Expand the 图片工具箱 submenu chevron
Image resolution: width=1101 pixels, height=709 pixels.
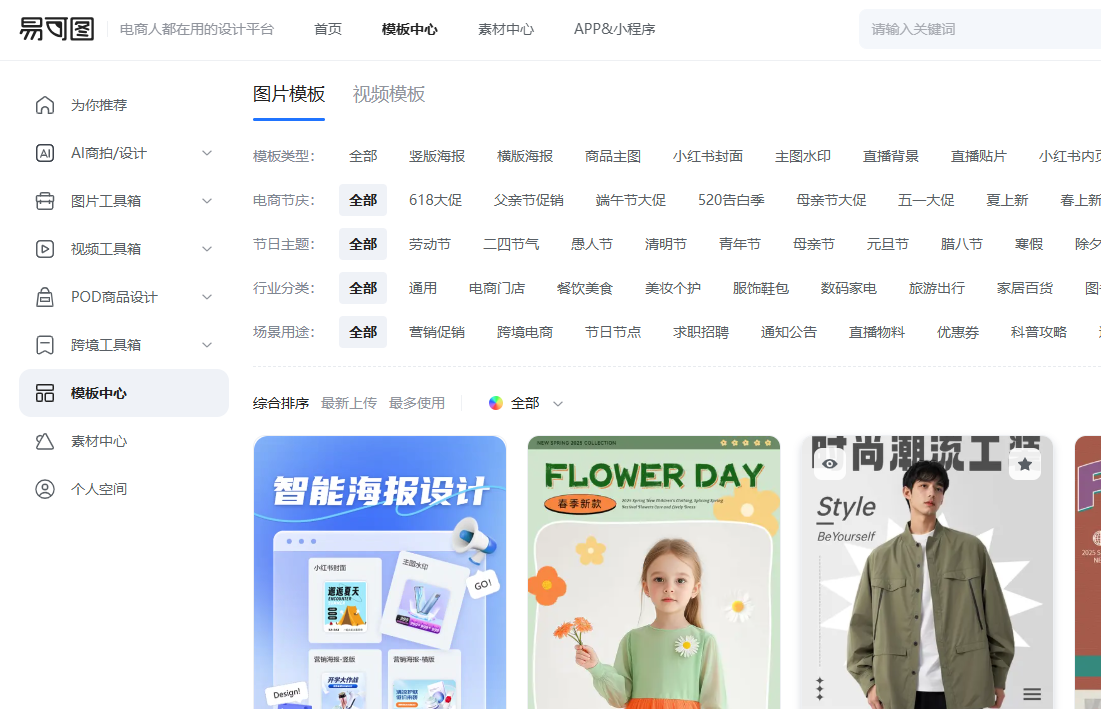click(x=207, y=201)
